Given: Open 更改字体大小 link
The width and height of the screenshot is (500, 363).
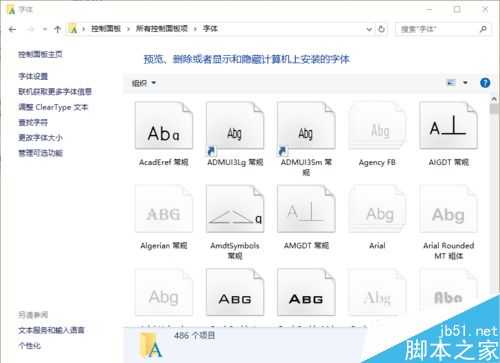Looking at the screenshot, I should pos(40,137).
